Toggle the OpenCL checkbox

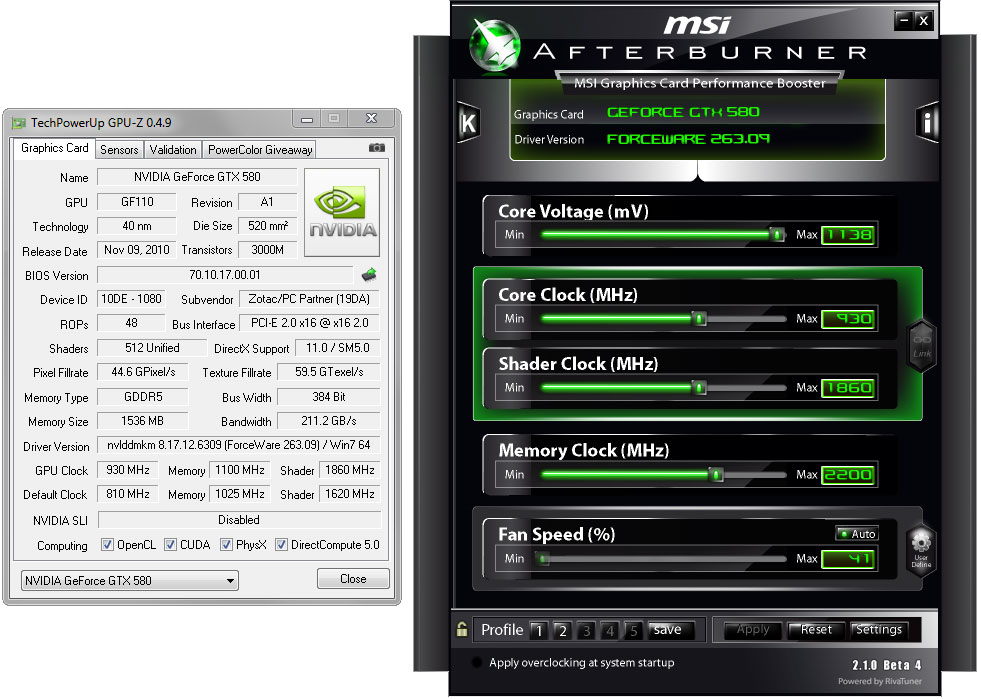[x=107, y=544]
